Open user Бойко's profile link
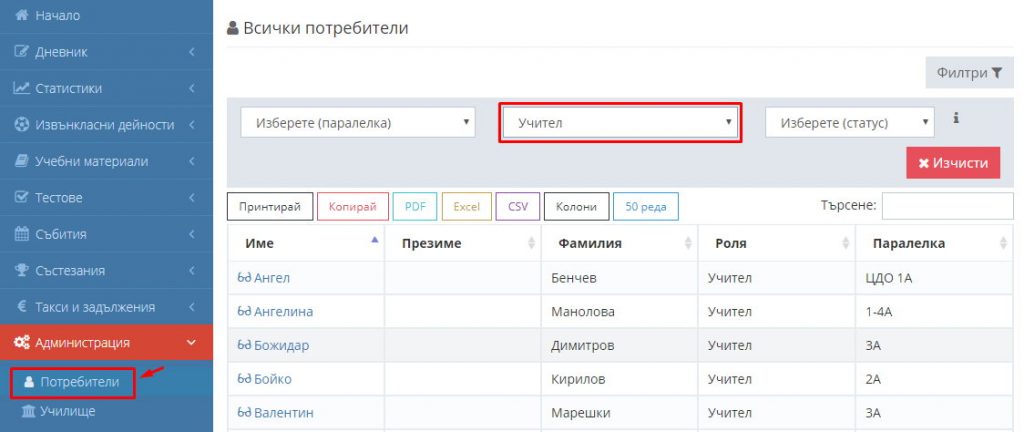The width and height of the screenshot is (1024, 432). point(273,379)
